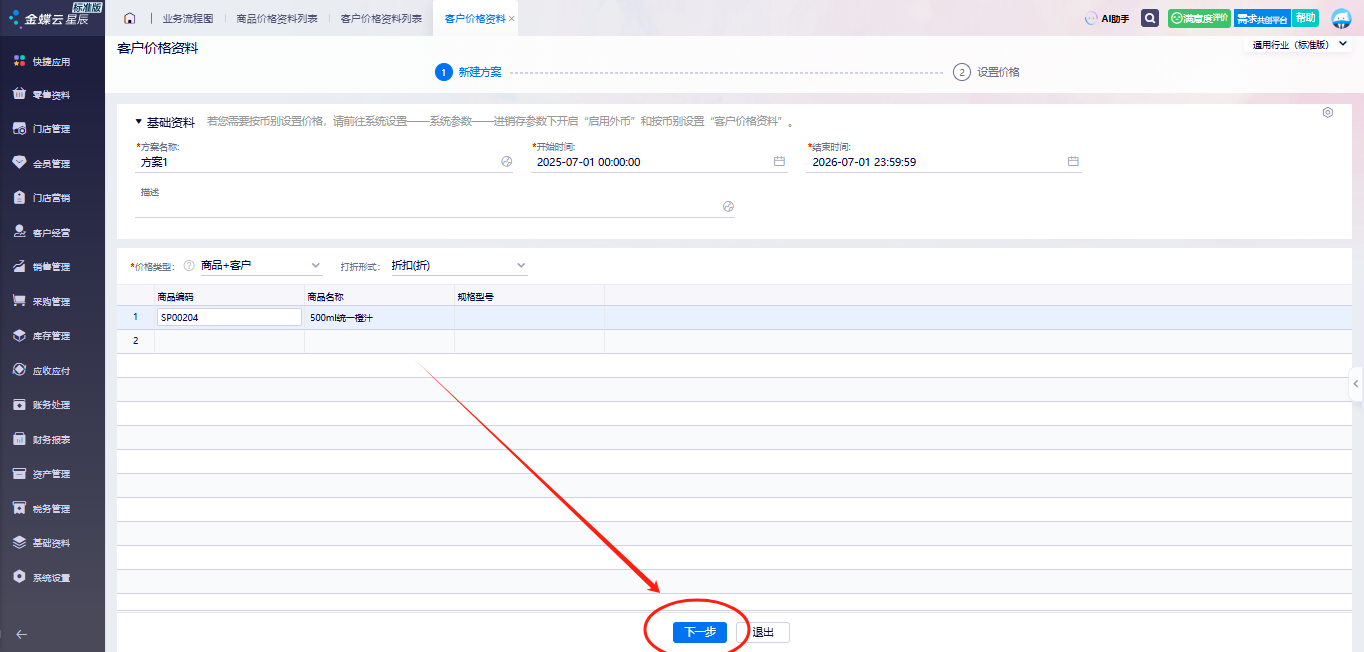Image resolution: width=1364 pixels, height=652 pixels.
Task: Click the 商品编码 field containing SP00204
Action: 228,318
